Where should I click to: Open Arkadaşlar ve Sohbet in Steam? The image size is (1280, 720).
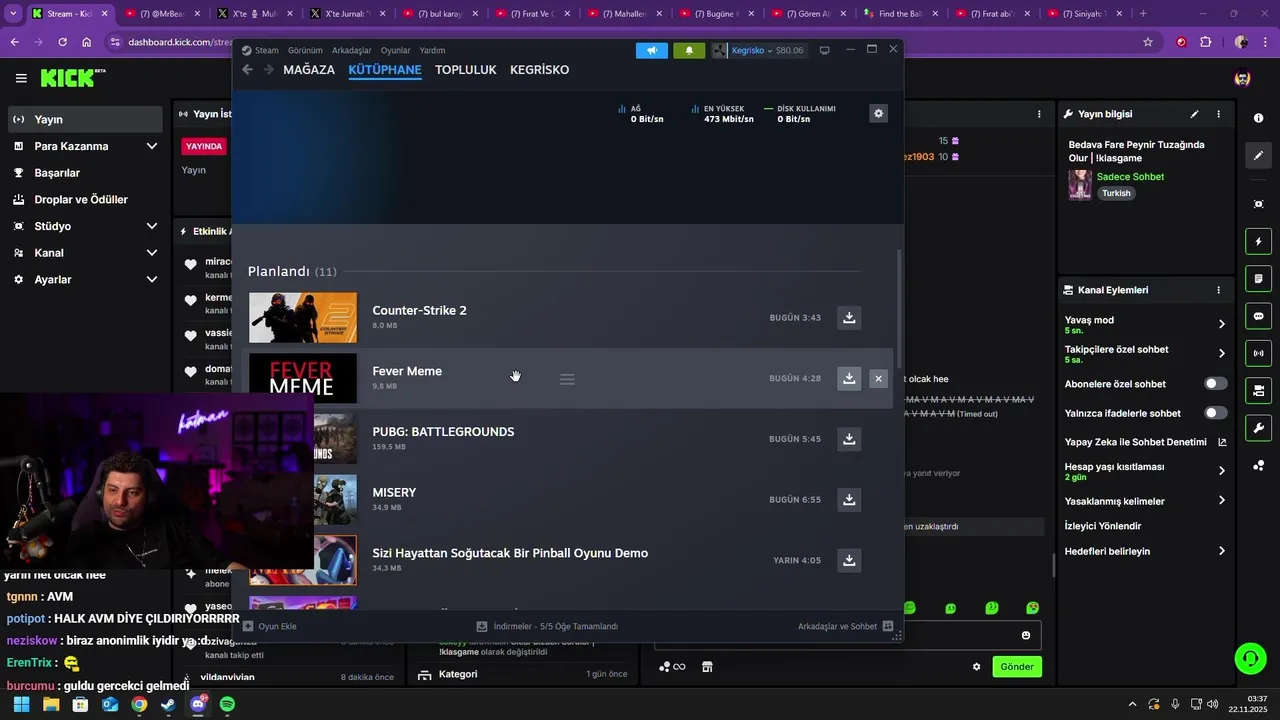click(845, 626)
